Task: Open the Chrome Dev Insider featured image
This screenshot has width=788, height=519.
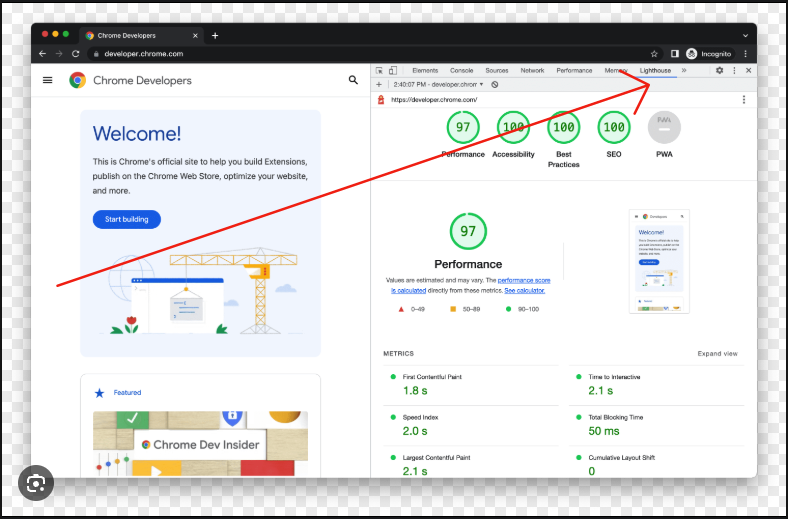Action: pyautogui.click(x=201, y=444)
